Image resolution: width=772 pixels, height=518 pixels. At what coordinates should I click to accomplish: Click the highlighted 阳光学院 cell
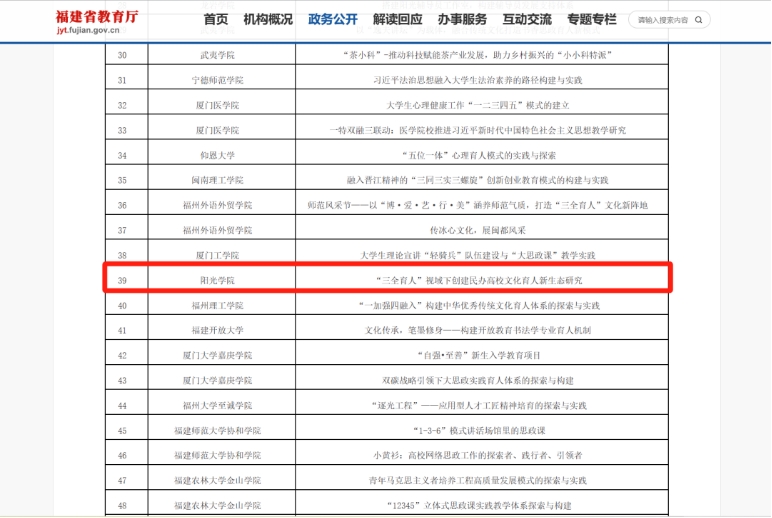tap(217, 280)
